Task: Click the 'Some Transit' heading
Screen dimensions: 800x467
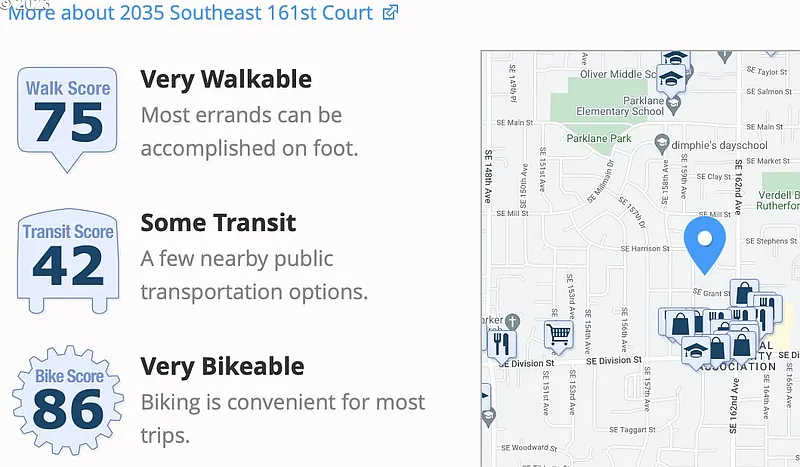Action: click(218, 222)
